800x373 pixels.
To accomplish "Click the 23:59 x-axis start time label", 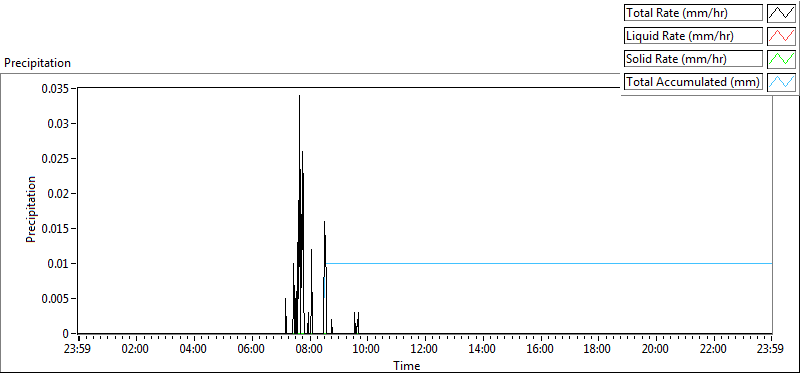I will (78, 350).
